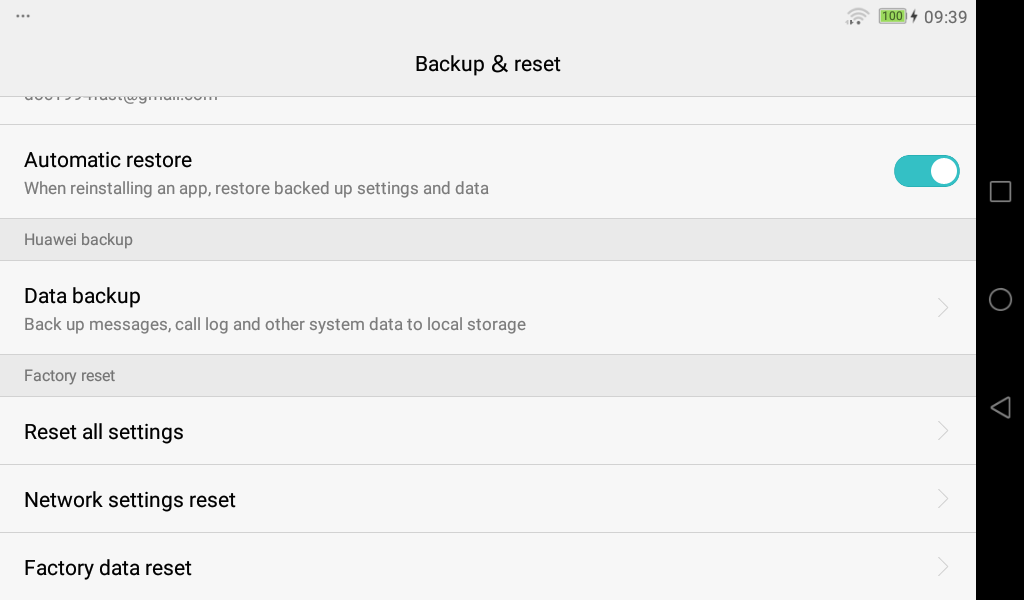Tap the partially hidden backup account email
The width and height of the screenshot is (1024, 600).
pyautogui.click(x=120, y=99)
